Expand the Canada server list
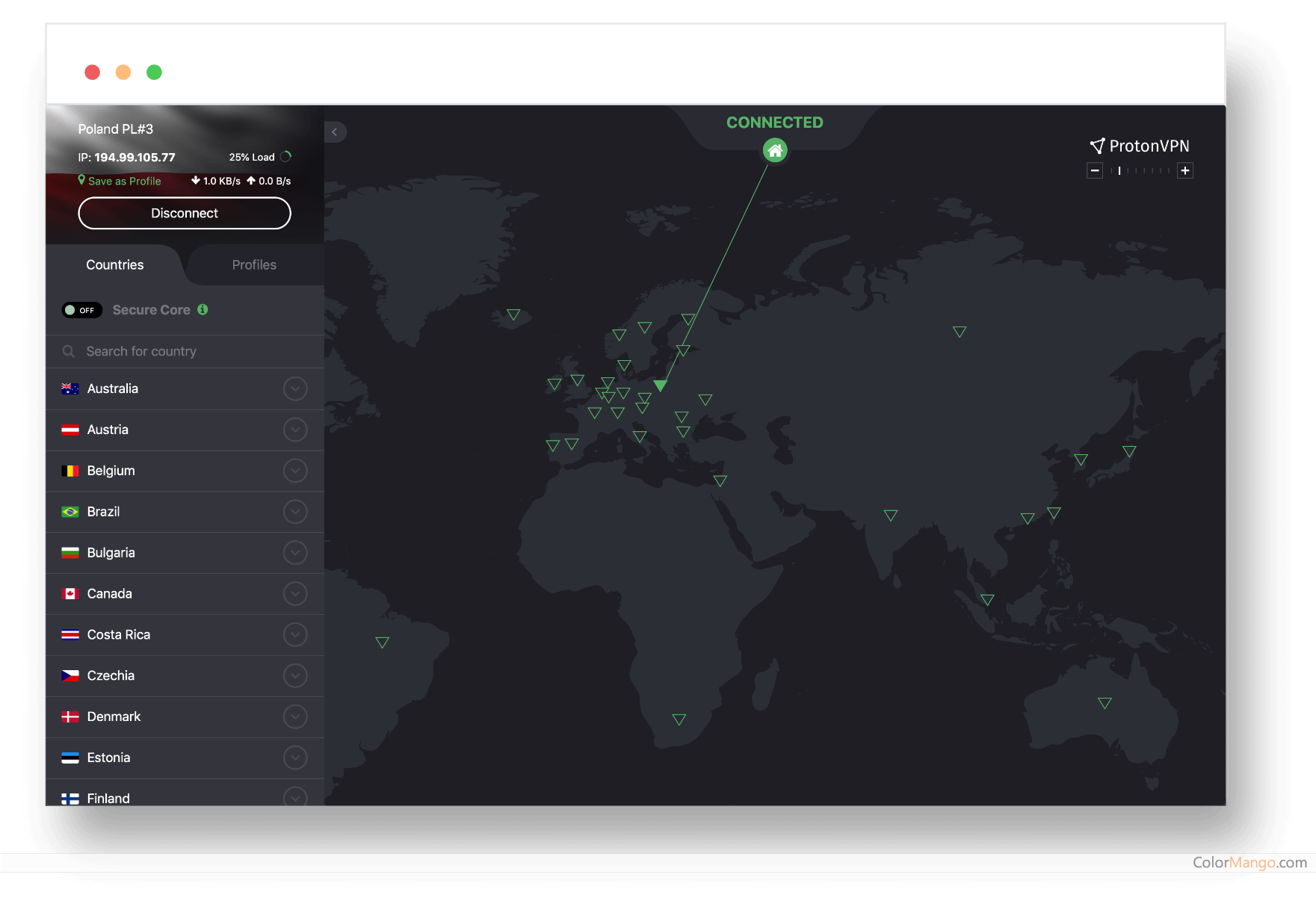The height and width of the screenshot is (910, 1316). [296, 593]
